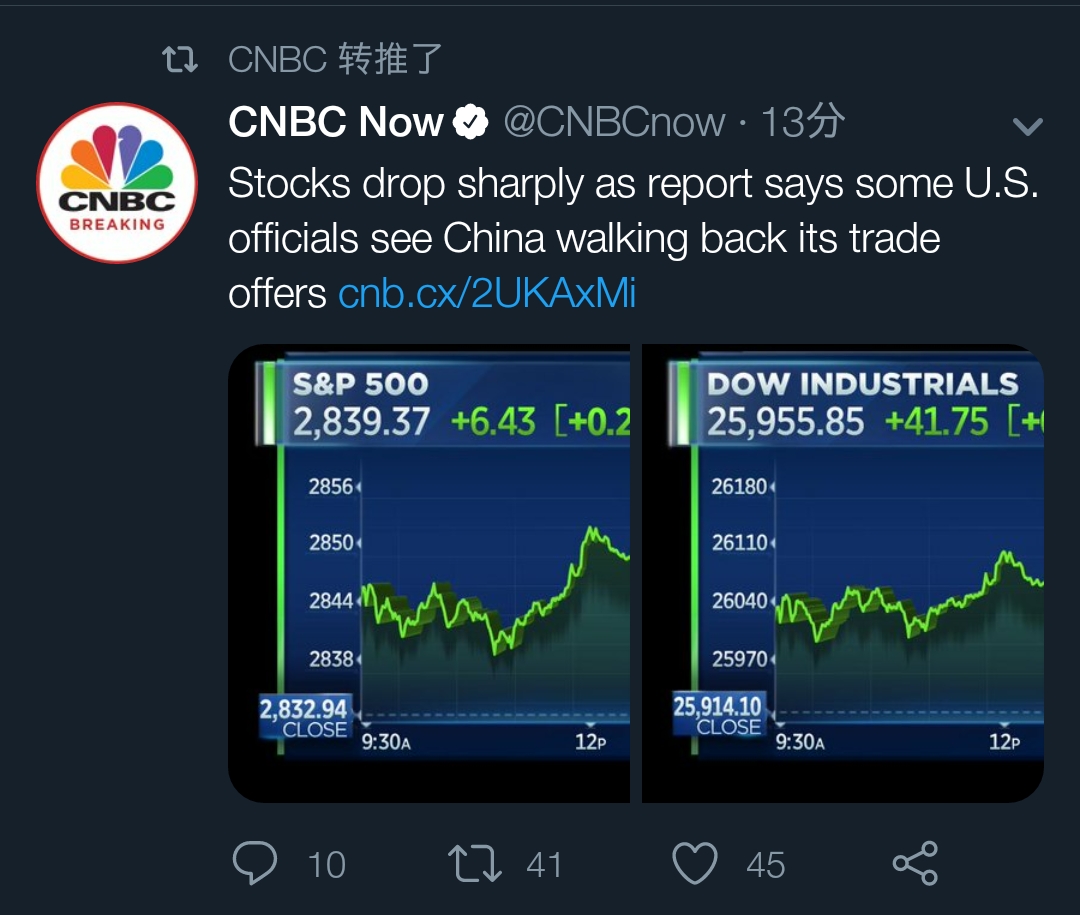Click the verified badge next to CNBC Now

[x=470, y=122]
